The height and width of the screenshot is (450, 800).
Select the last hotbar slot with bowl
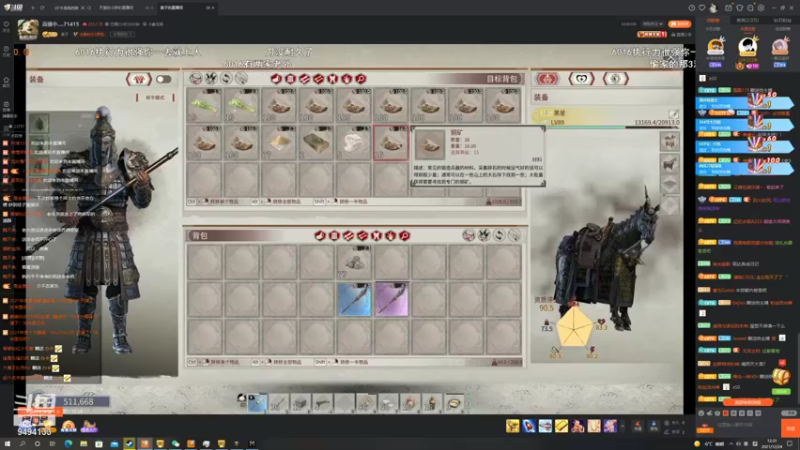click(x=454, y=403)
